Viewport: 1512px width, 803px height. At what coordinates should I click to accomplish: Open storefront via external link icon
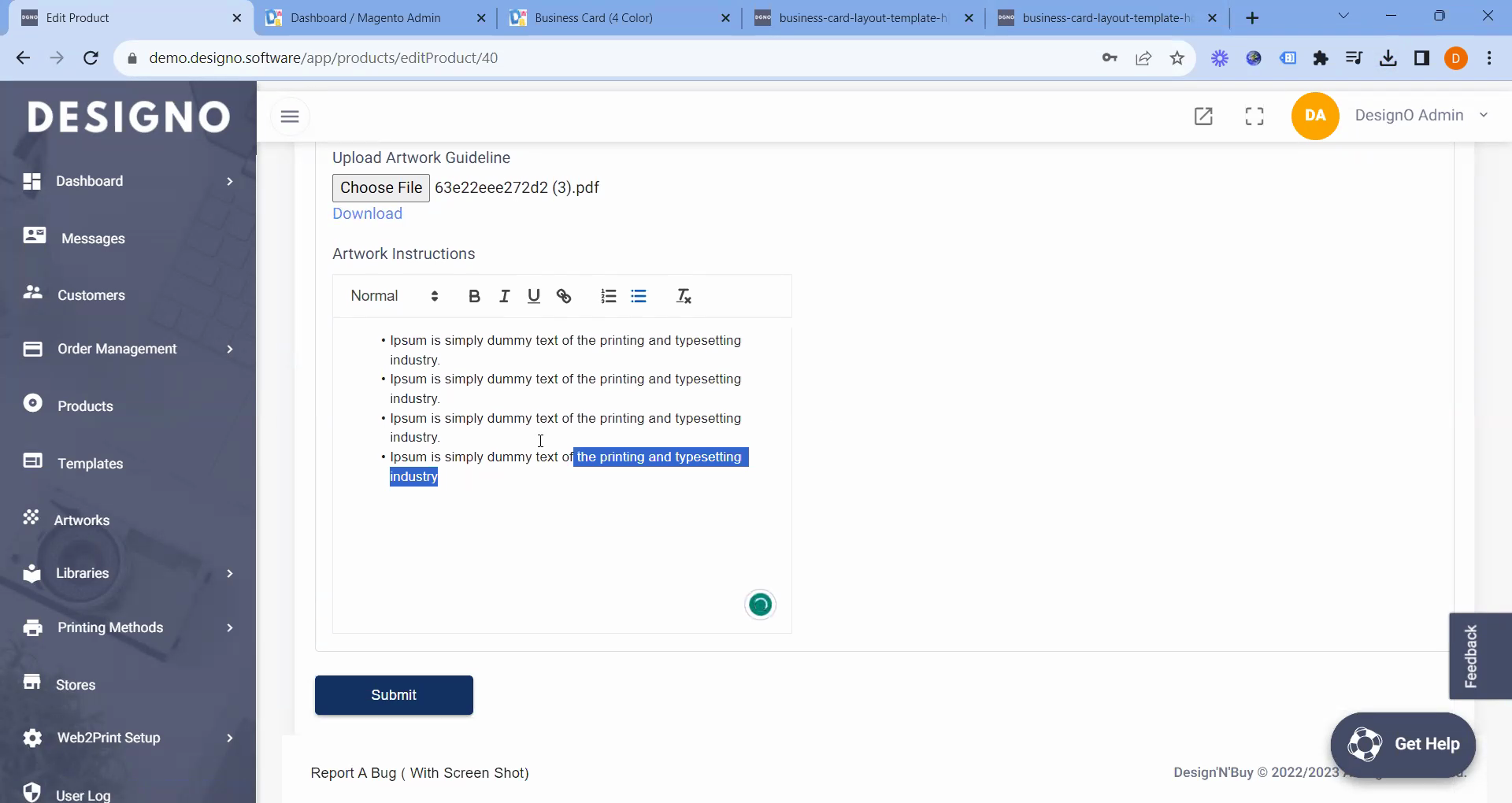[1203, 117]
